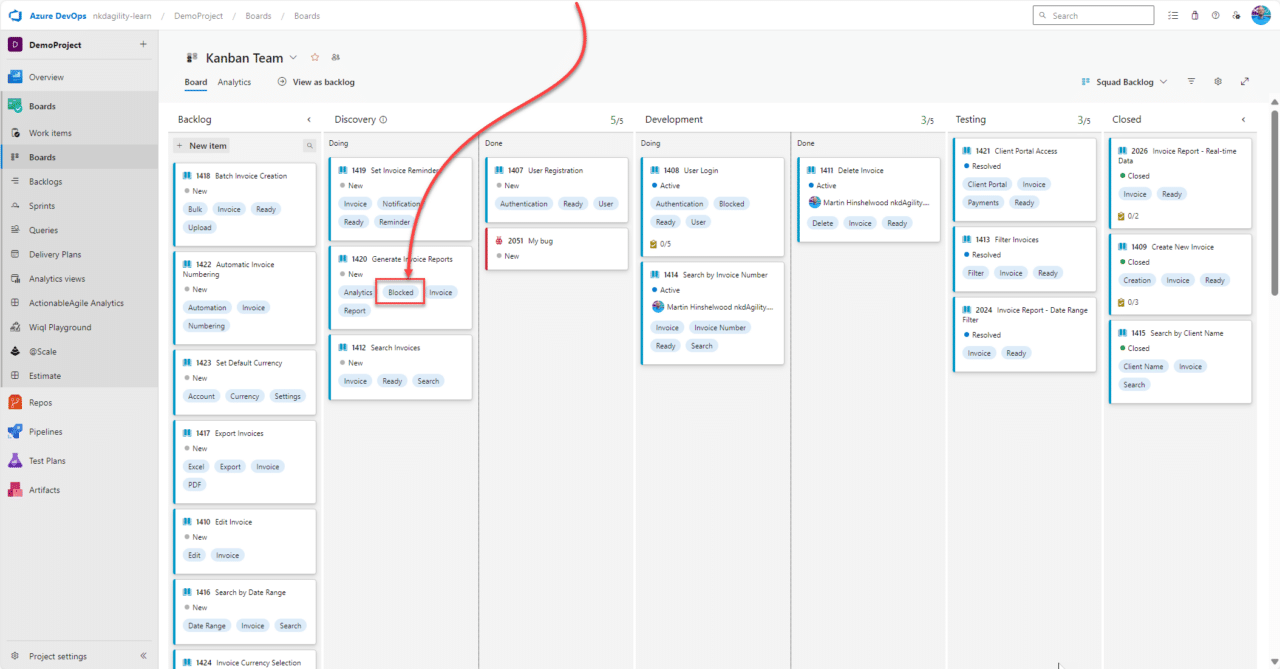Focus the top Search box
Screen dimensions: 1280x669
click(x=1093, y=15)
